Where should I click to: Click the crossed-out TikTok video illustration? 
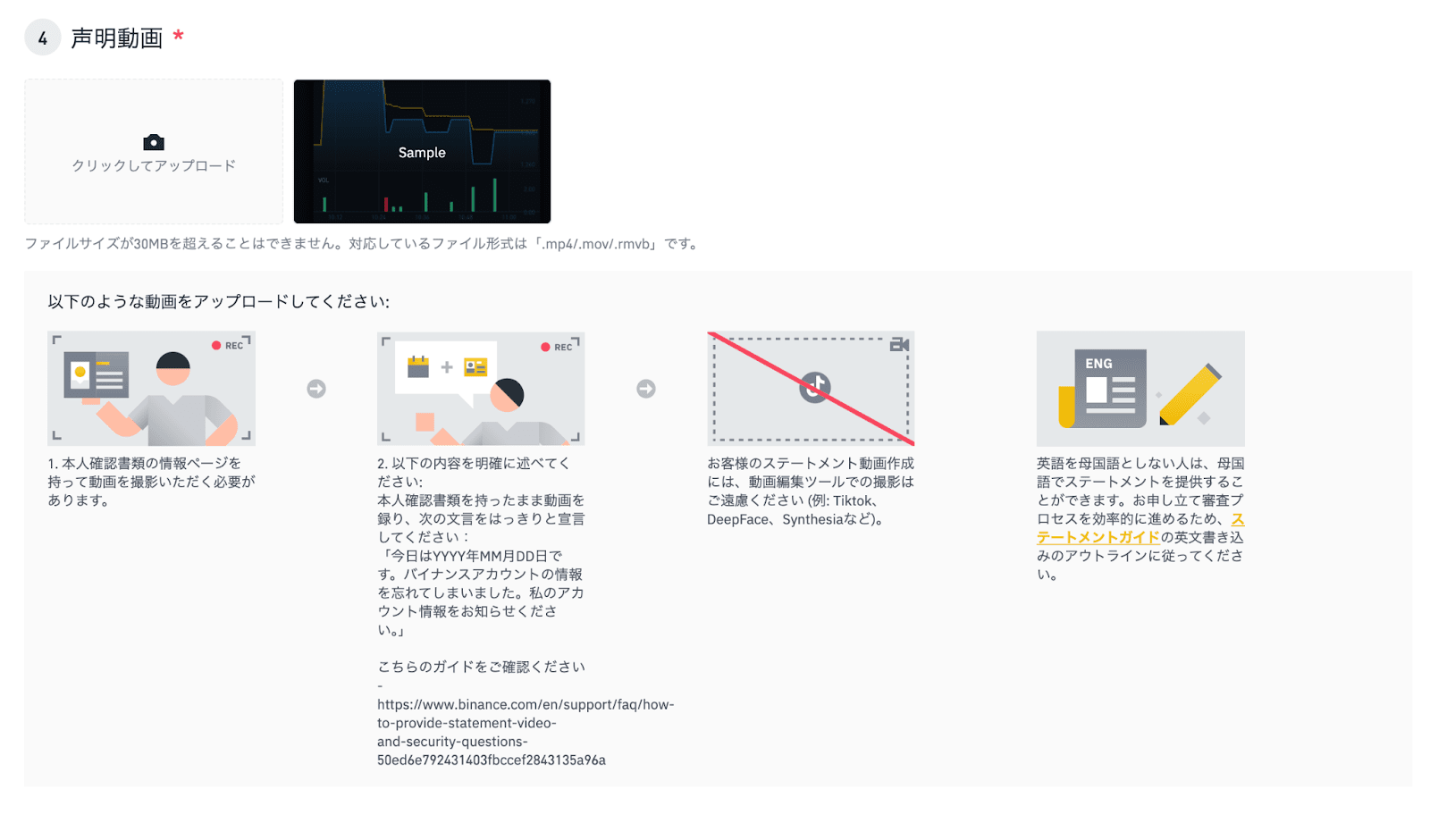811,389
